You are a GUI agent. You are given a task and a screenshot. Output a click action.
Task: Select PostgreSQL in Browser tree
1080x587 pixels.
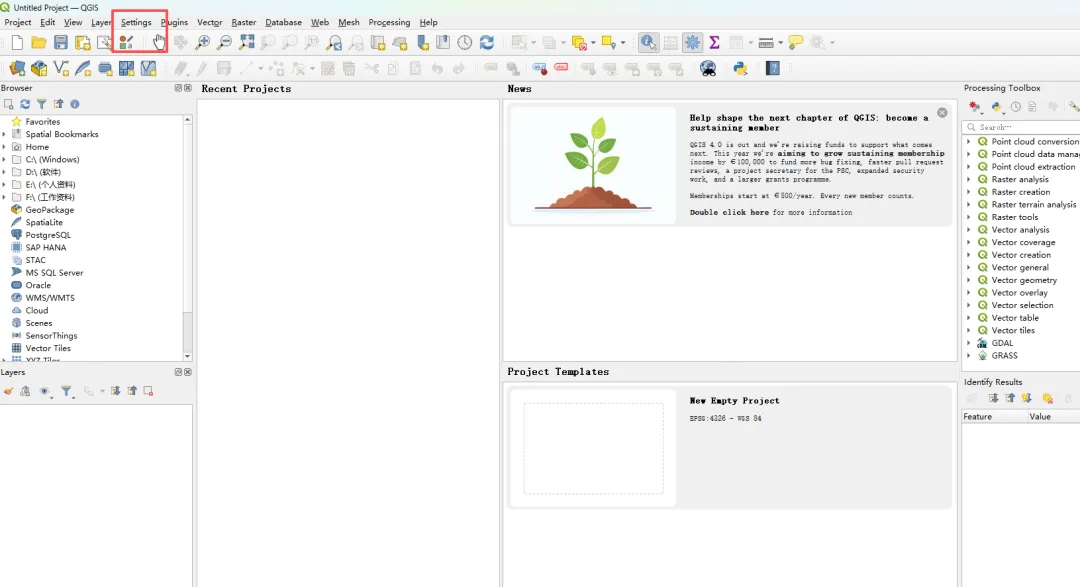click(x=48, y=235)
